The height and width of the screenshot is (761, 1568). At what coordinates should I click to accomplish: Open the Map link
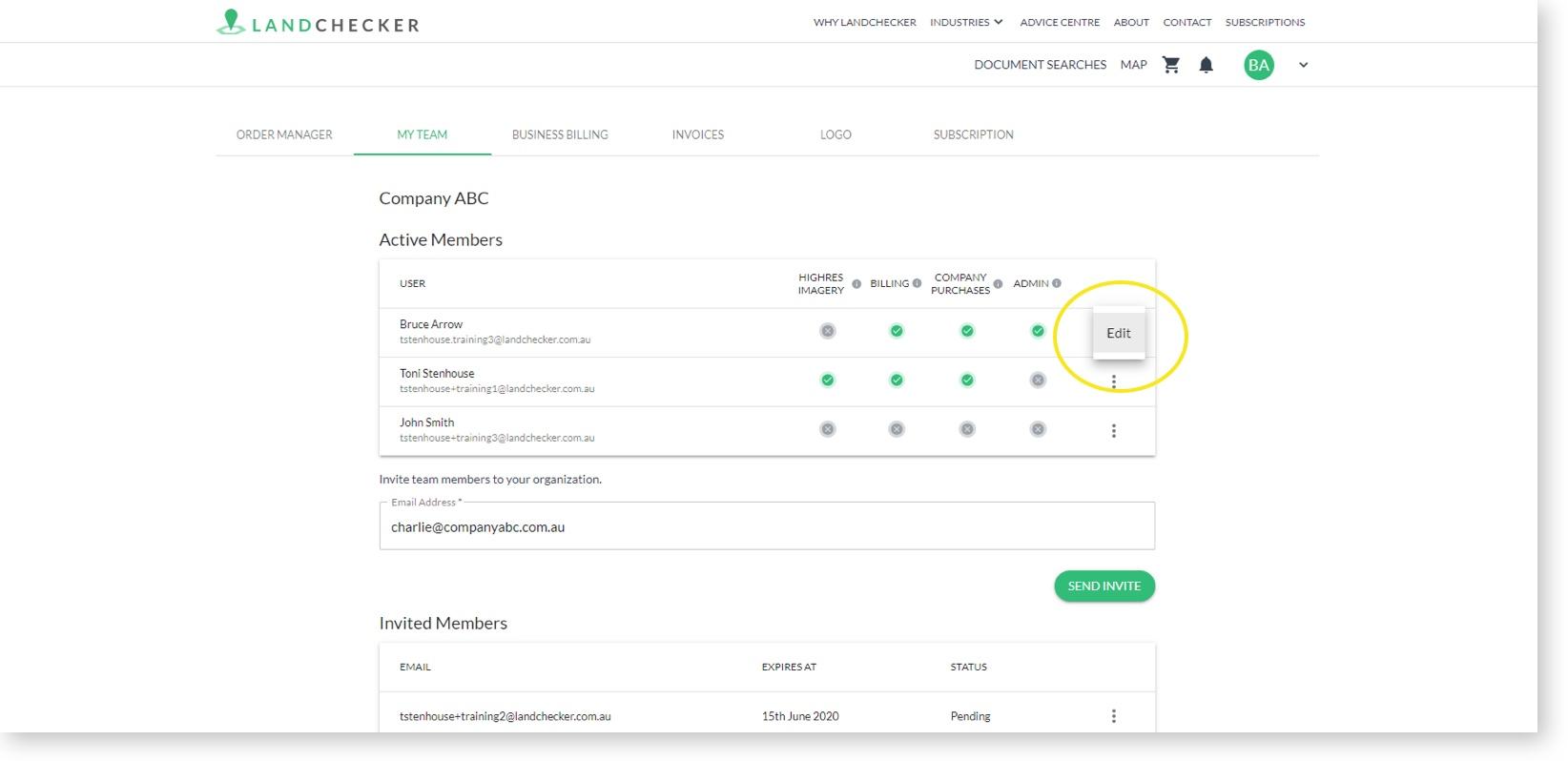[x=1134, y=65]
